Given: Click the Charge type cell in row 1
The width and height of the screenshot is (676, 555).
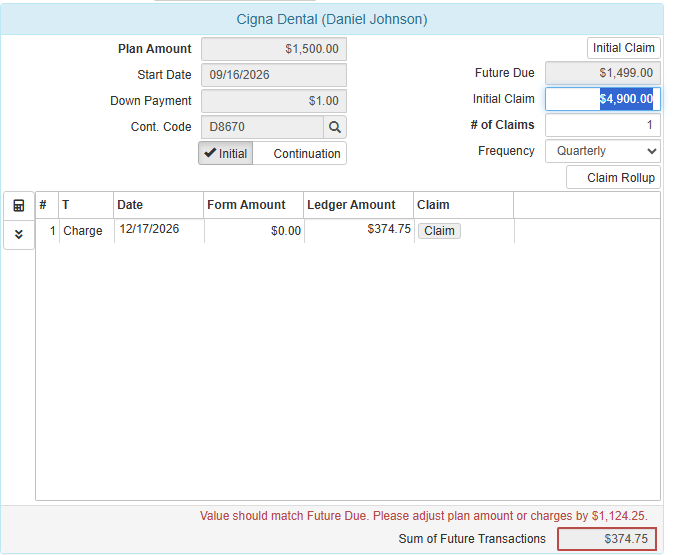Looking at the screenshot, I should pyautogui.click(x=87, y=231).
